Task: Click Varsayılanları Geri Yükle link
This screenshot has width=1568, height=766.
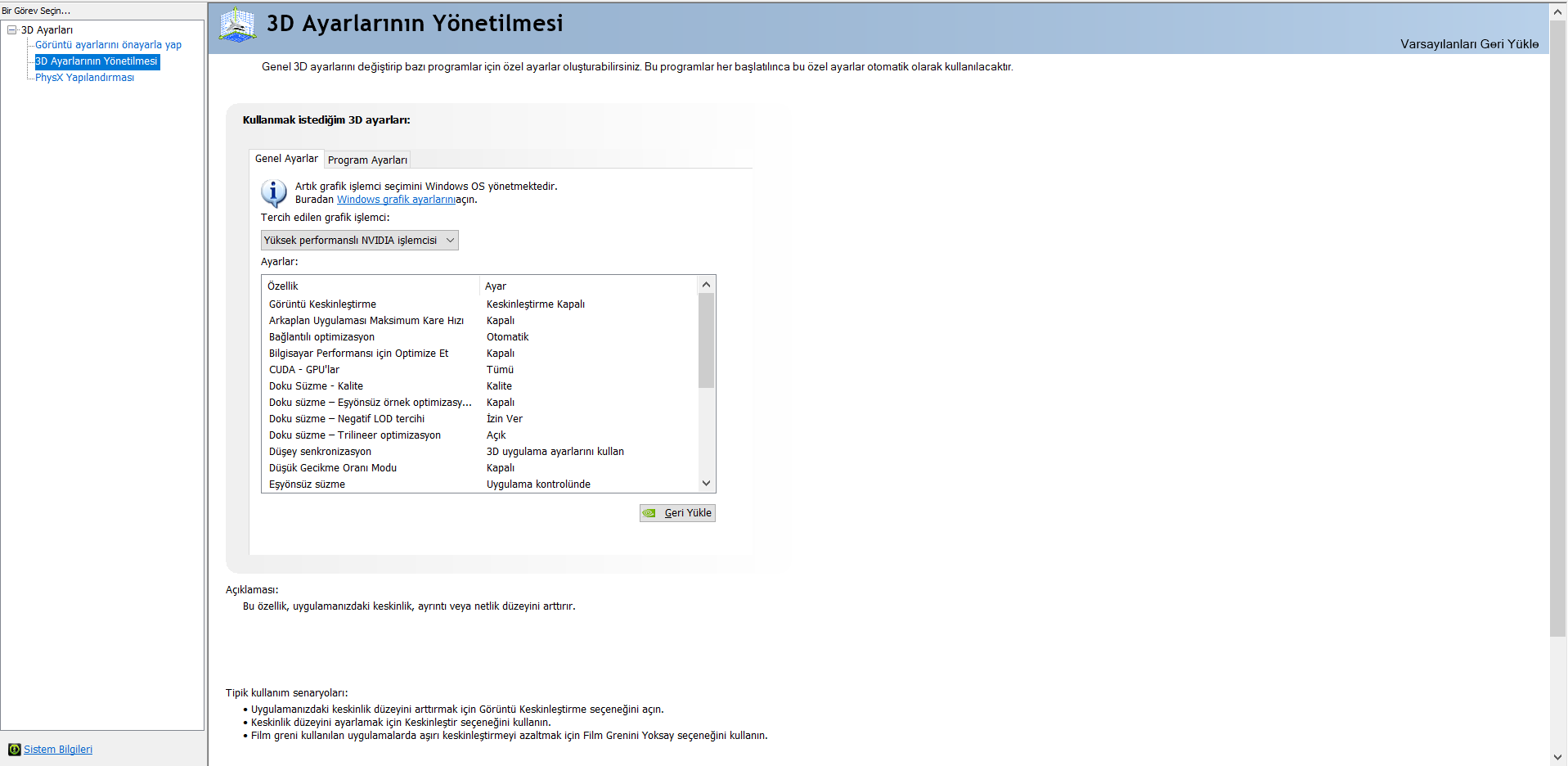Action: tap(1469, 44)
